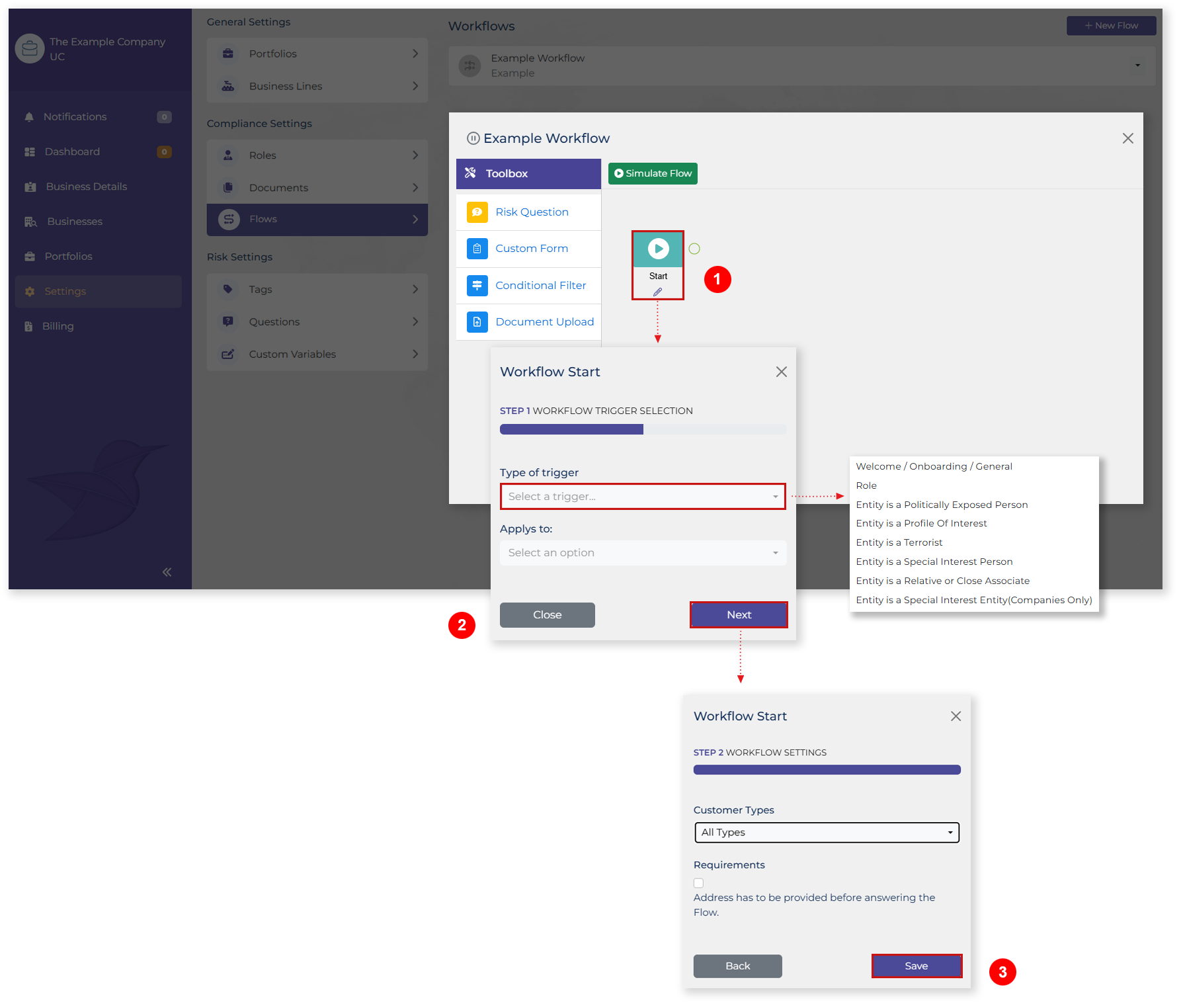Click the Business Lines icon

(x=228, y=86)
